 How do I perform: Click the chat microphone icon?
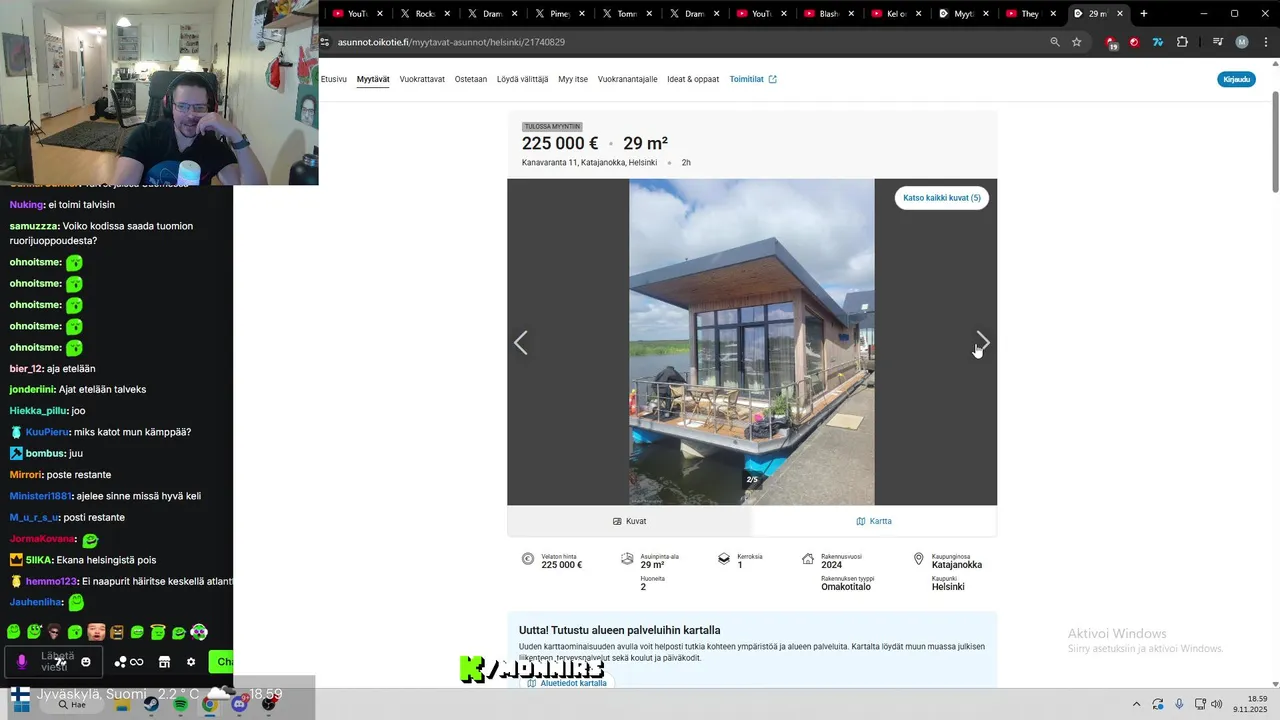pos(21,662)
